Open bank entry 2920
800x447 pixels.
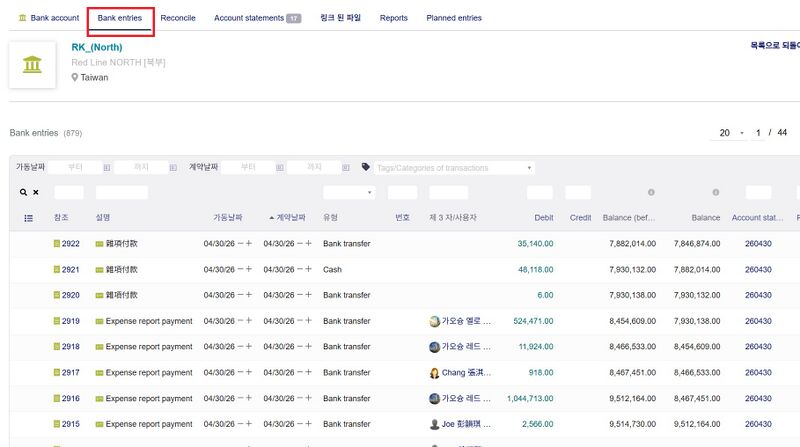tap(70, 295)
